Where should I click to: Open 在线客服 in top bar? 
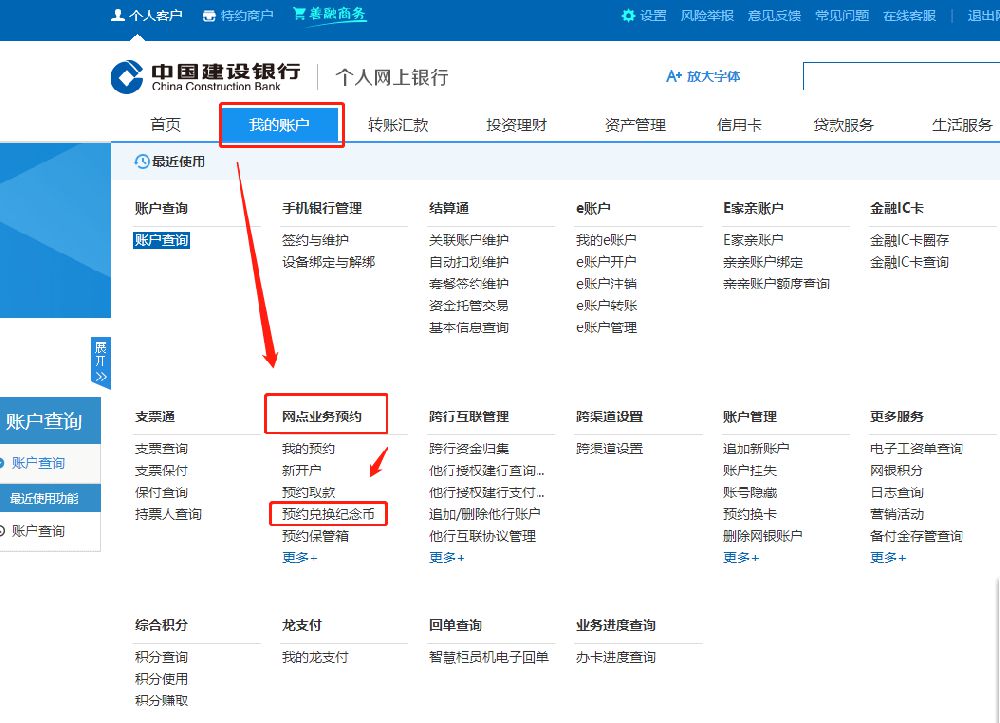tap(909, 15)
